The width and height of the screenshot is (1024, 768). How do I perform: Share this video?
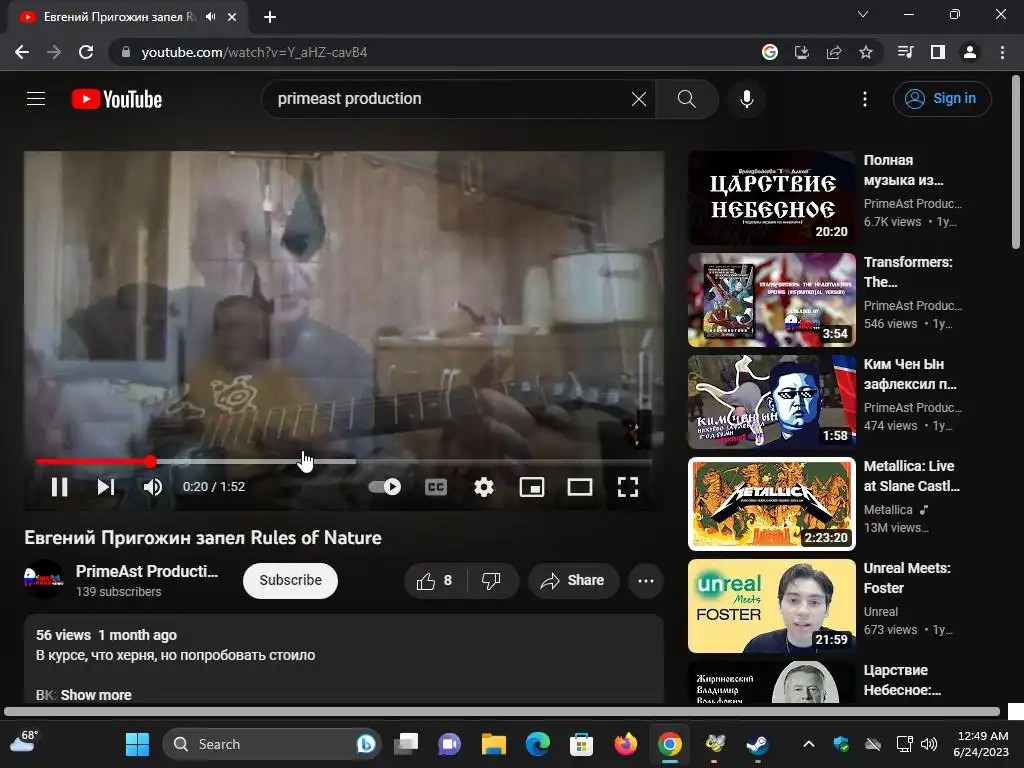(x=573, y=581)
